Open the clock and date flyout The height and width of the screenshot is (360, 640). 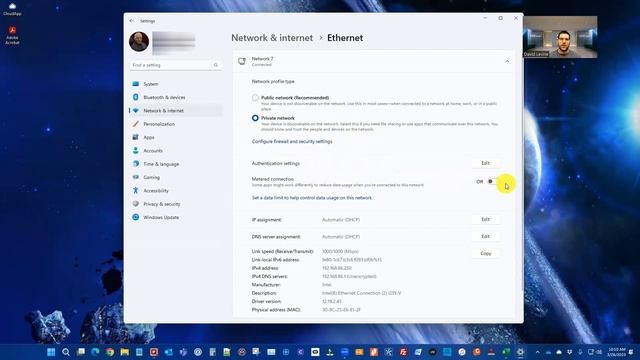coord(617,352)
